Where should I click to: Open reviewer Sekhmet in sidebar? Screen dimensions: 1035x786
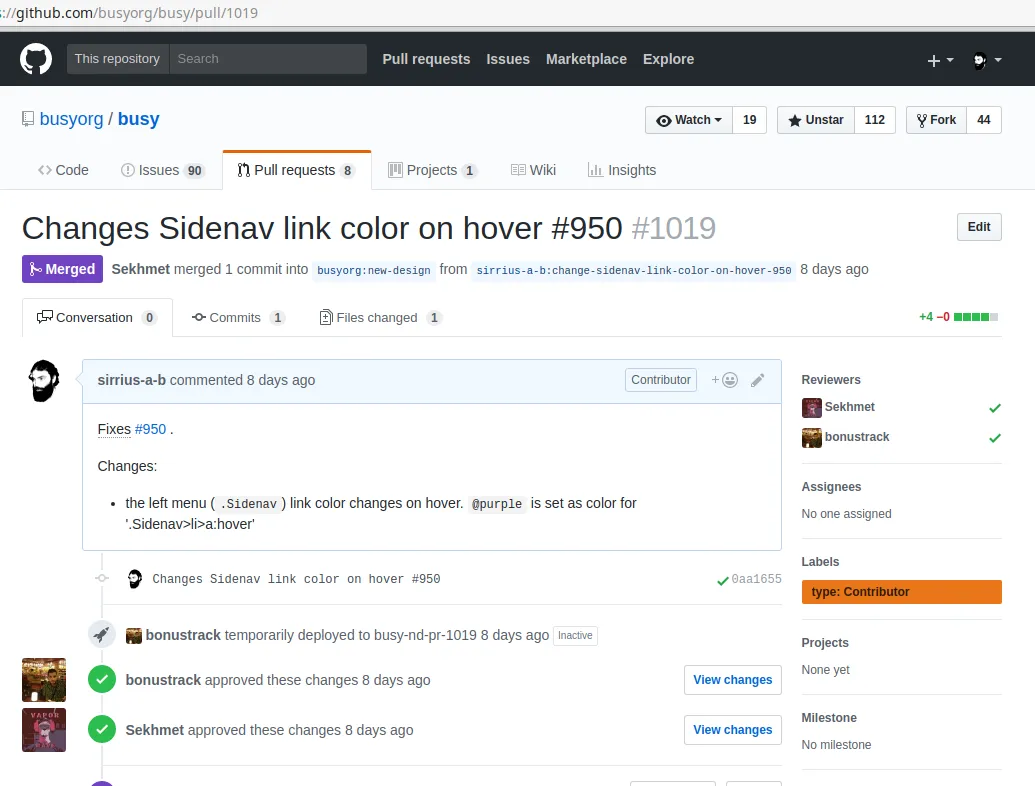(850, 407)
